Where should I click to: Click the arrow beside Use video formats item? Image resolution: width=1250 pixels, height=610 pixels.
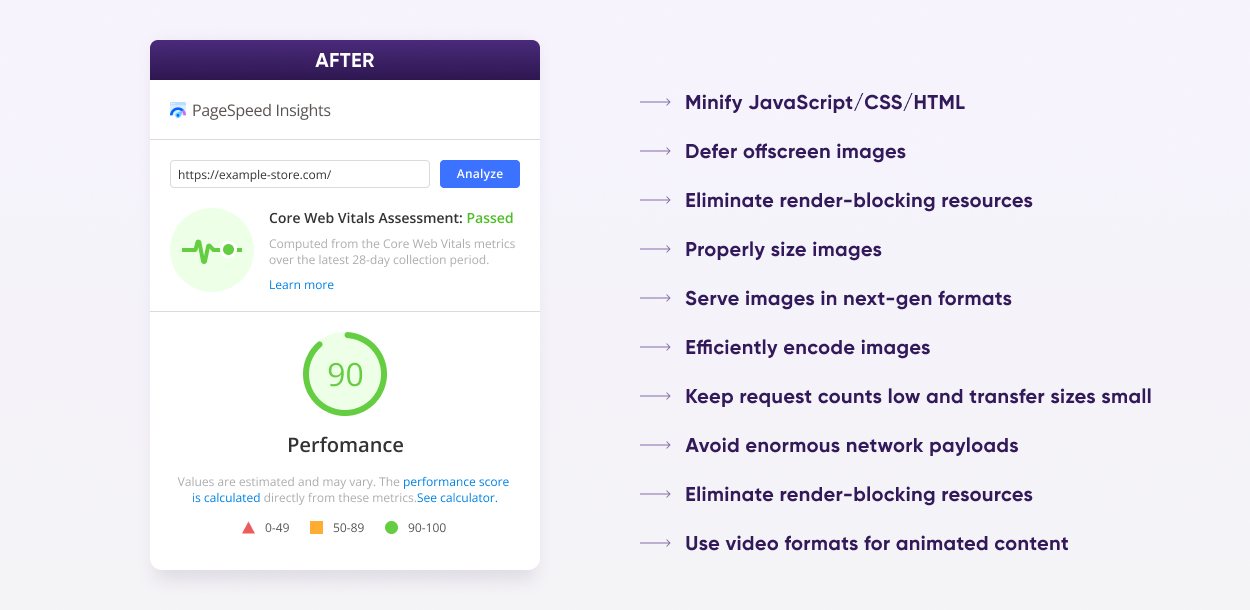(656, 543)
